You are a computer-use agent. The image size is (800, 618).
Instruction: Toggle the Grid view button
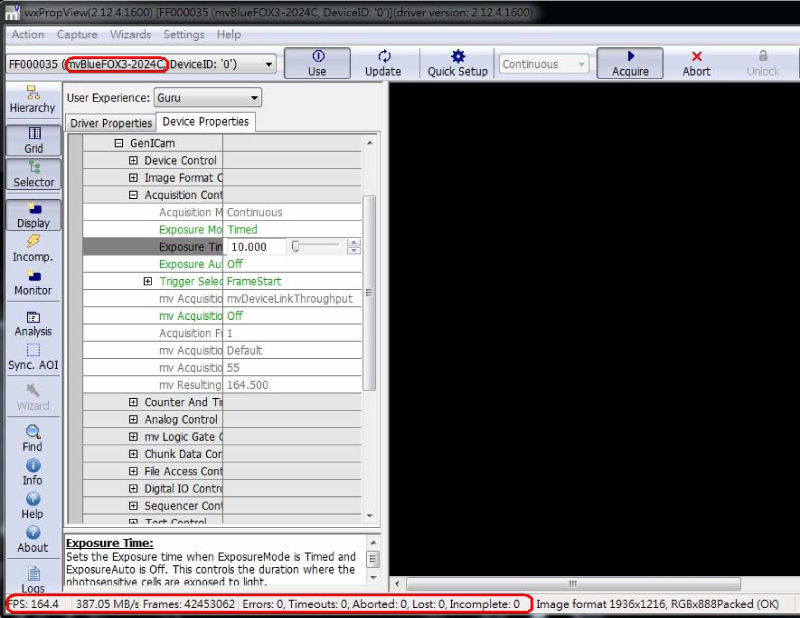pyautogui.click(x=33, y=140)
